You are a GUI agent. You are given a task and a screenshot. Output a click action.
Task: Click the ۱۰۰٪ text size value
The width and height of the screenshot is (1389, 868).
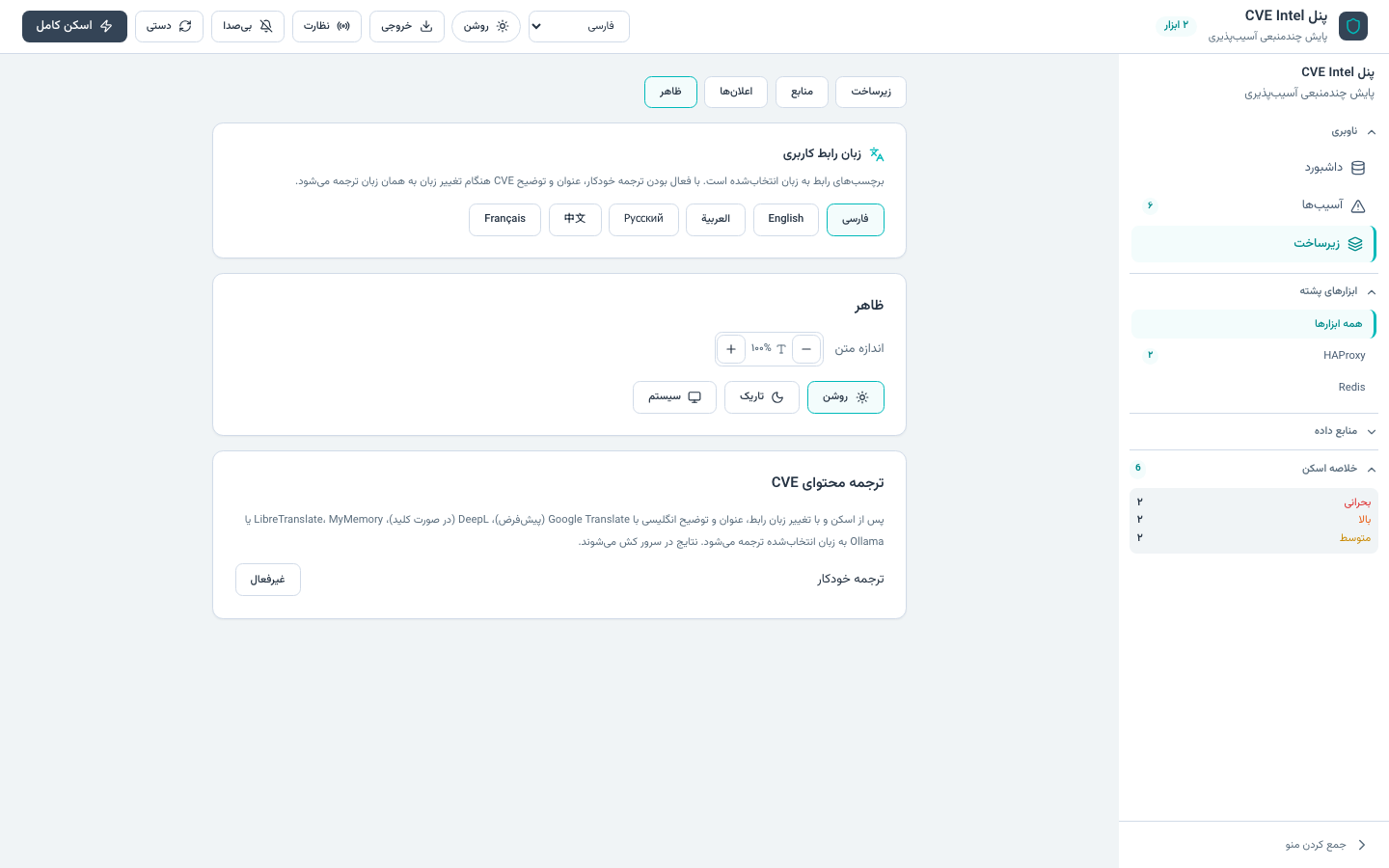coord(761,348)
